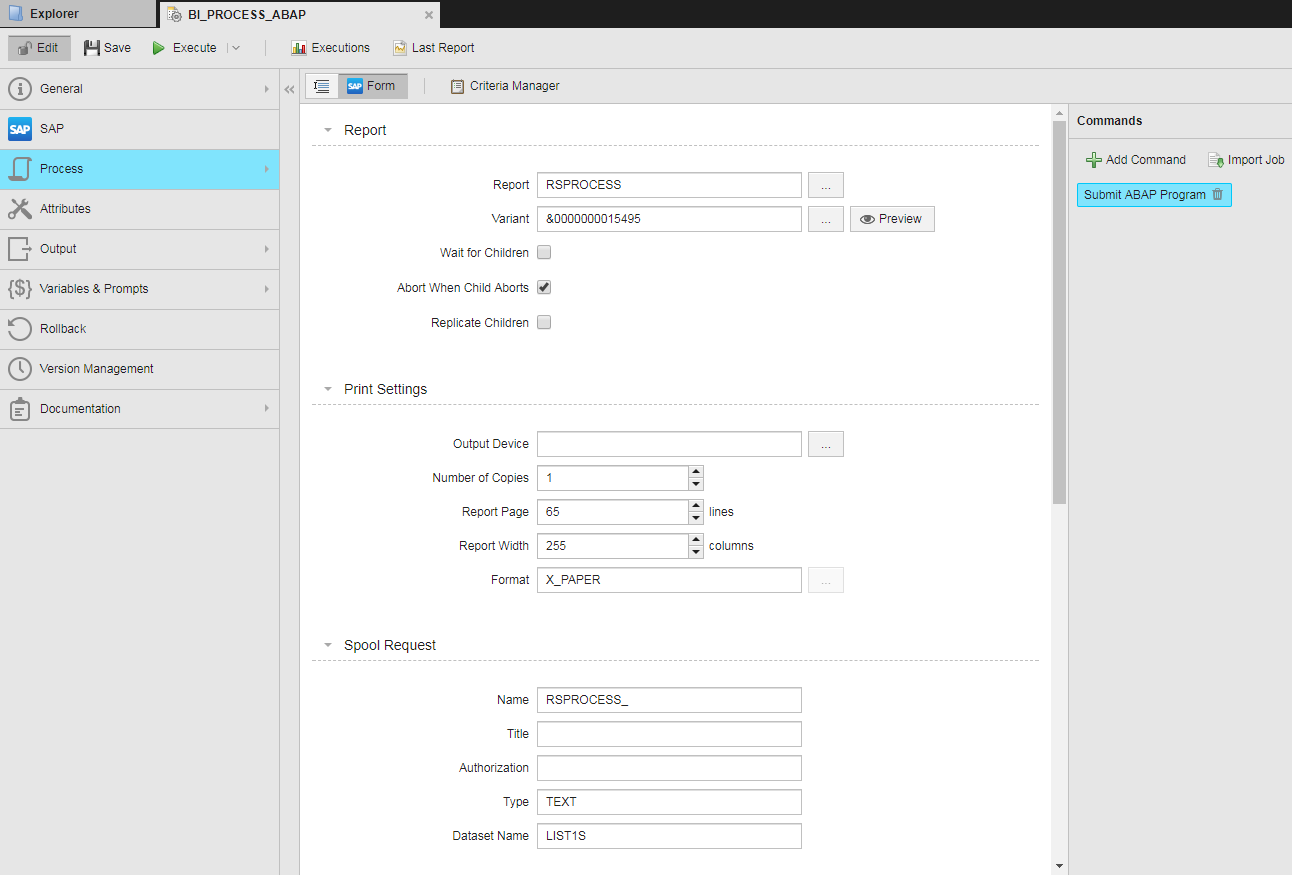Viewport: 1292px width, 875px height.
Task: Browse for Report with ellipsis button
Action: click(826, 185)
